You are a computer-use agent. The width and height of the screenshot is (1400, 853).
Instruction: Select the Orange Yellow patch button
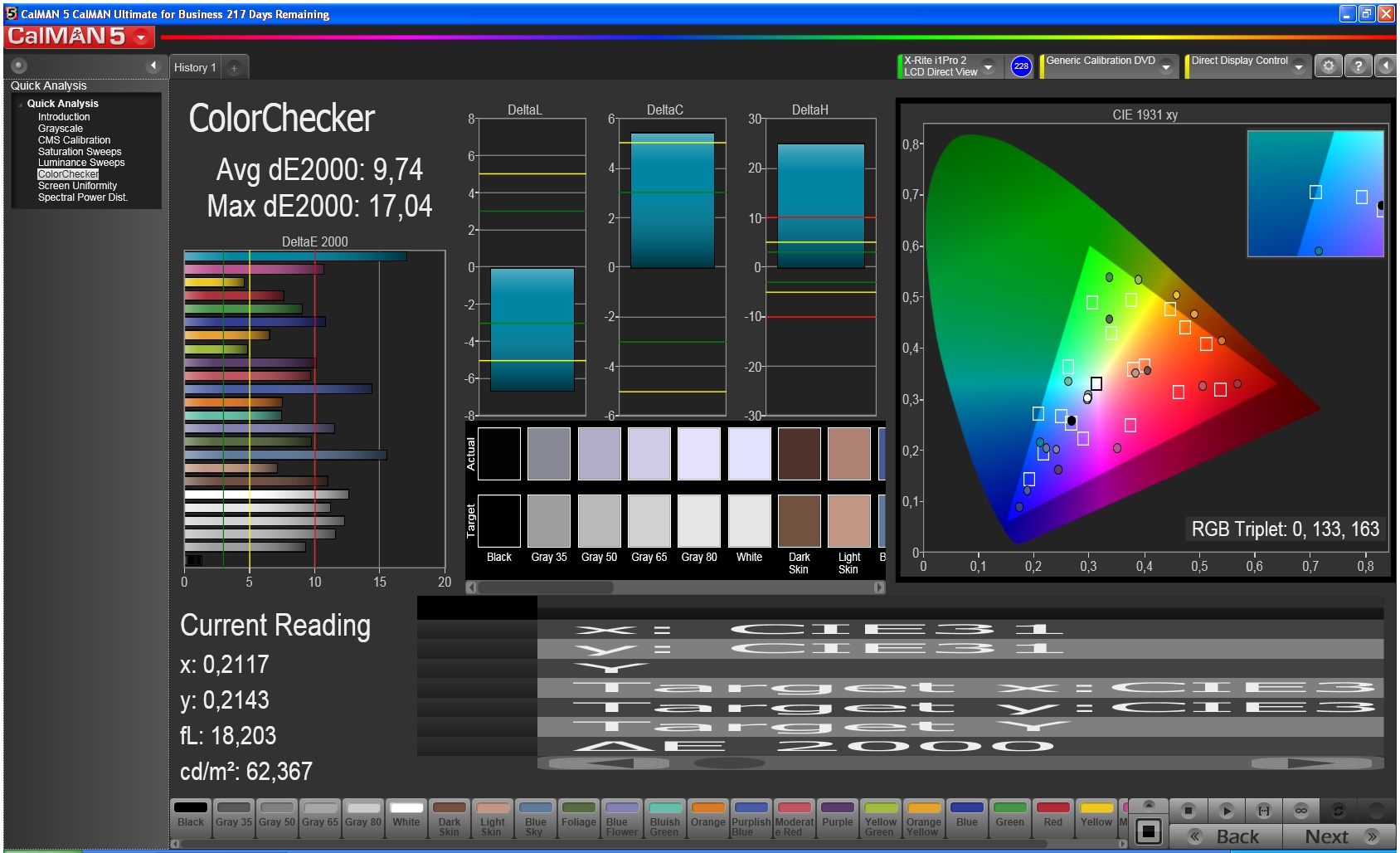924,819
